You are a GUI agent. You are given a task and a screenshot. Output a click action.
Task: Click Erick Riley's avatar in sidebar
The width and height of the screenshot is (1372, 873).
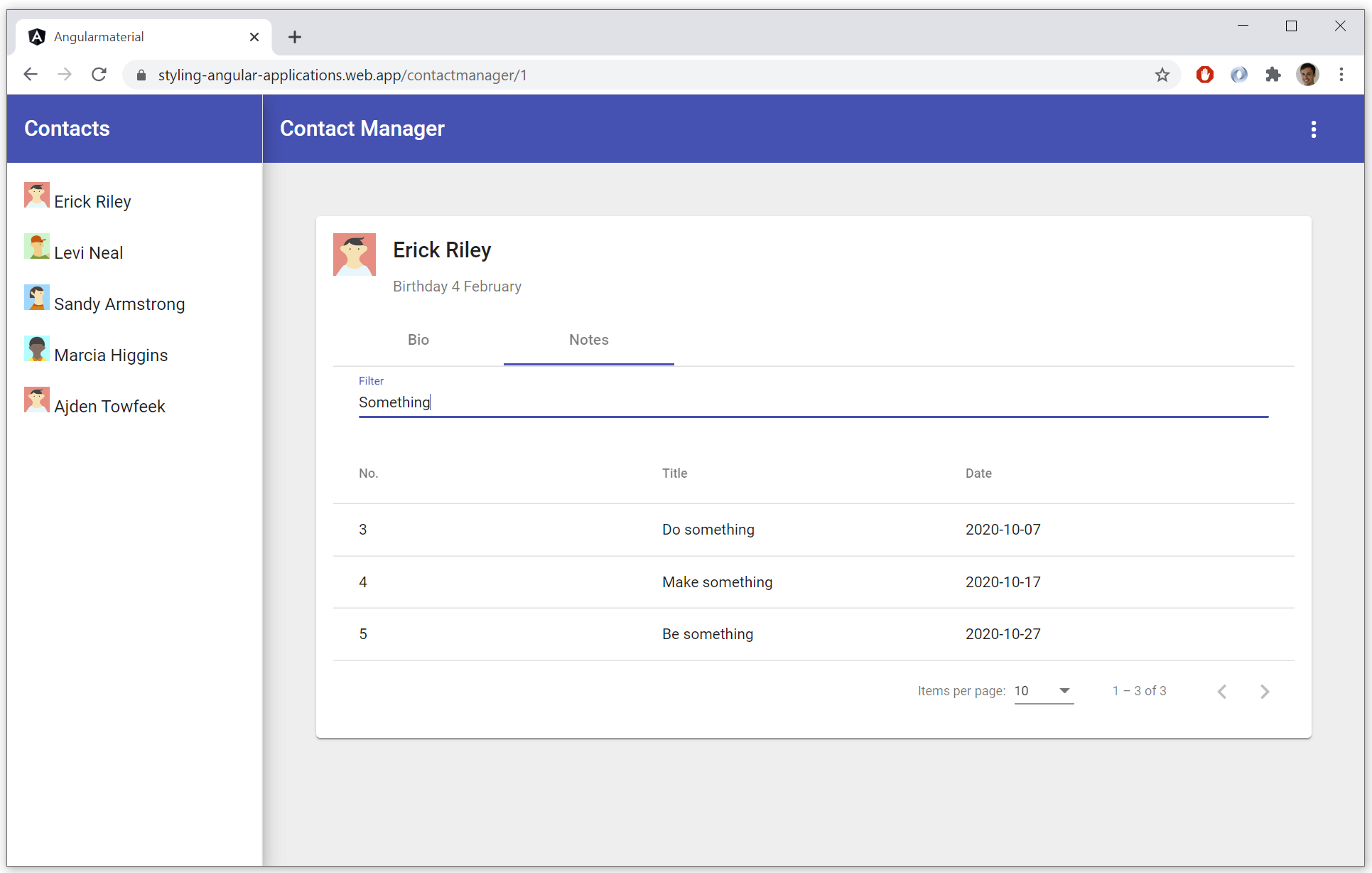pos(36,196)
